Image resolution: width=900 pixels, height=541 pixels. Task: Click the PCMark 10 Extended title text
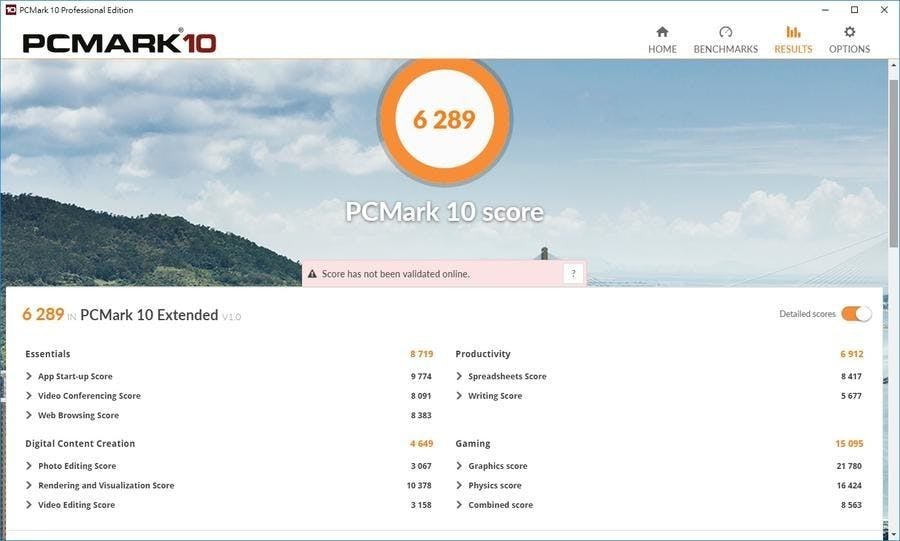149,315
